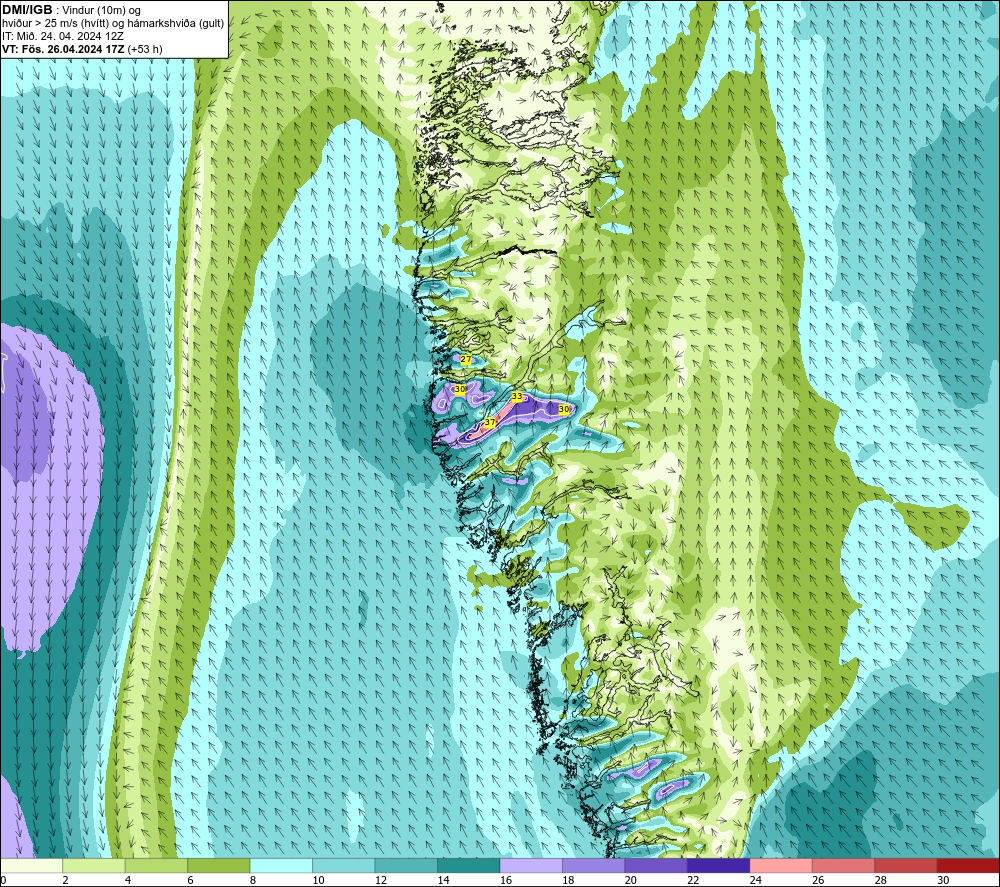Viewport: 1000px width, 887px height.
Task: Click the legend scale number 24
Action: (x=756, y=880)
